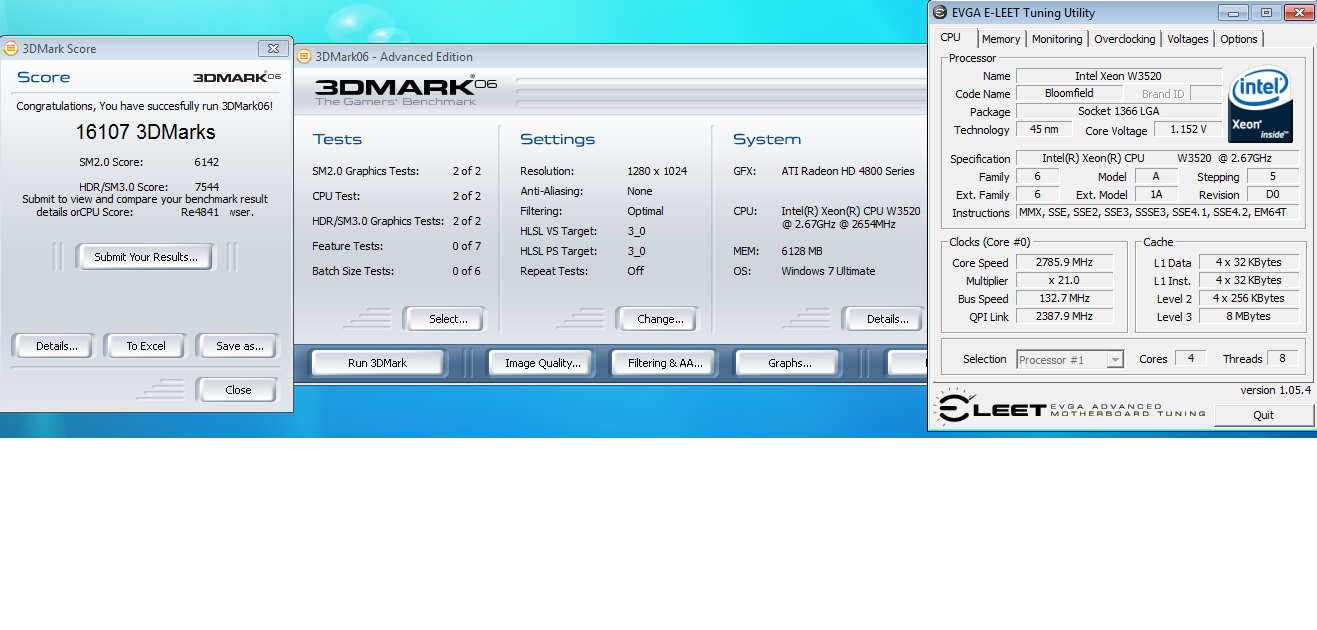Click the CPU Name field Intel Xeon W3520
Image resolution: width=1317 pixels, height=630 pixels.
pyautogui.click(x=1118, y=76)
